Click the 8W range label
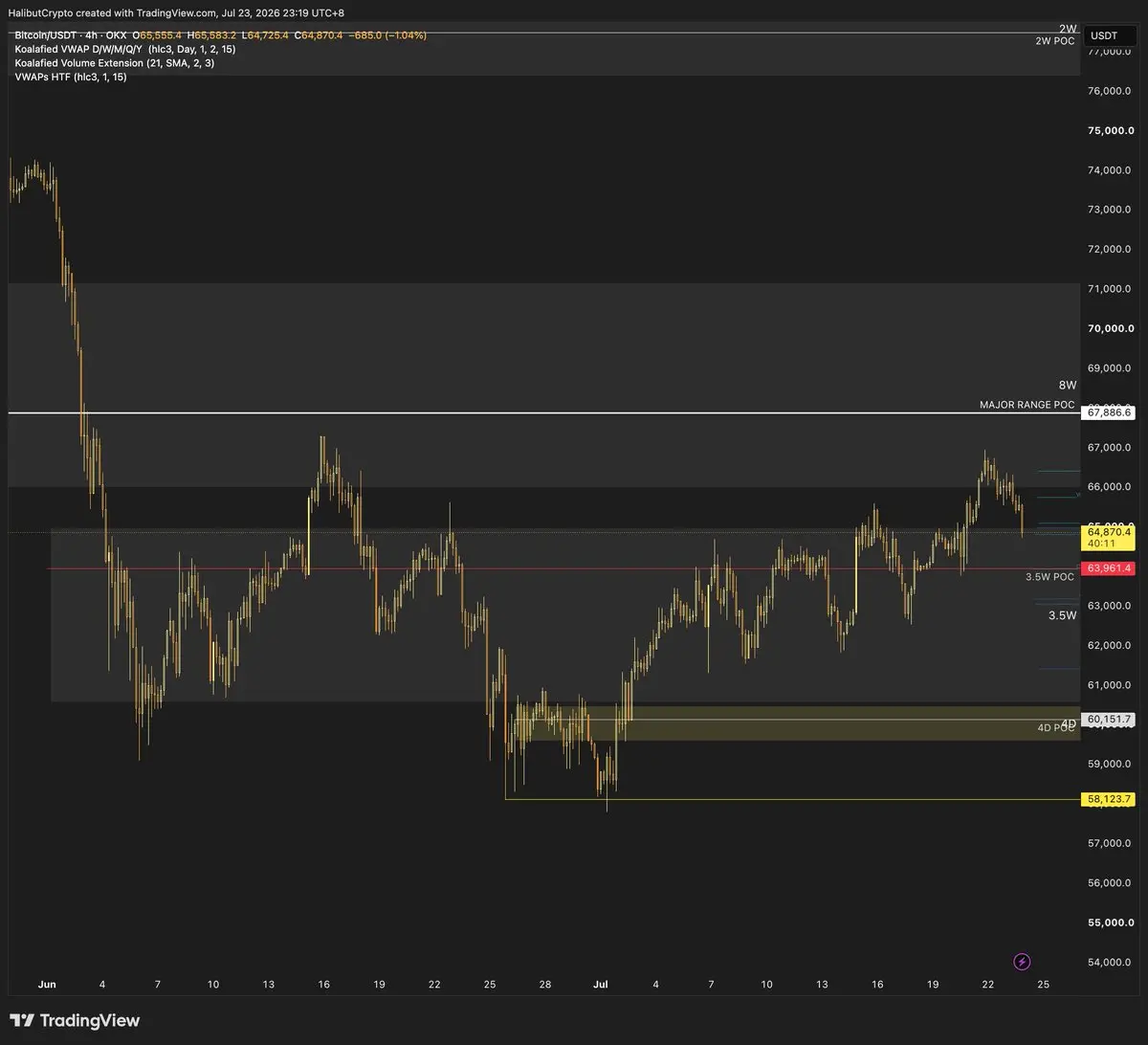Screen dimensions: 1148x1045 (1068, 385)
